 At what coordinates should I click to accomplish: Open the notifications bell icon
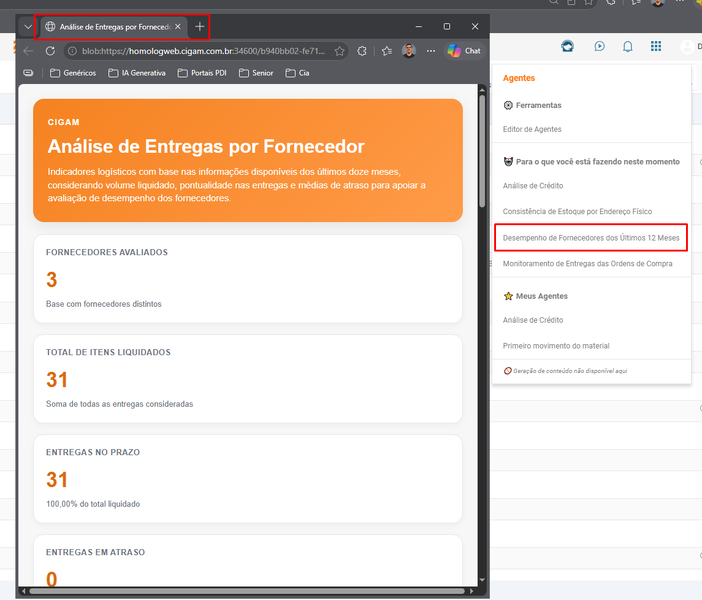(628, 47)
